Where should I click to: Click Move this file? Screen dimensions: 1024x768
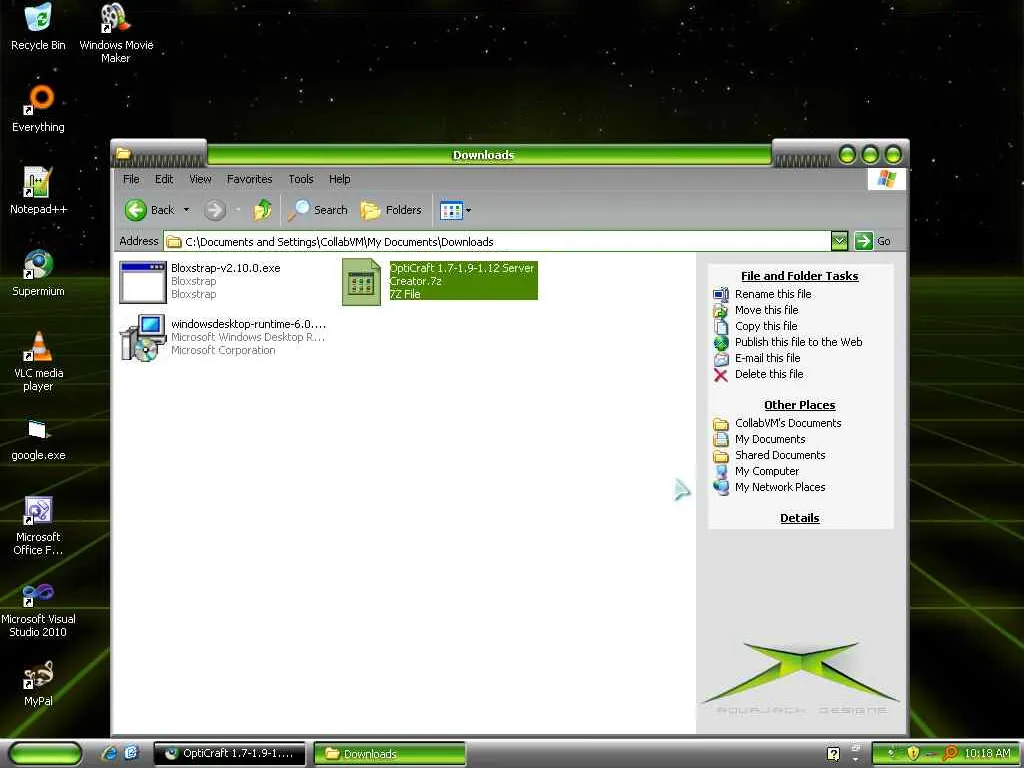767,310
